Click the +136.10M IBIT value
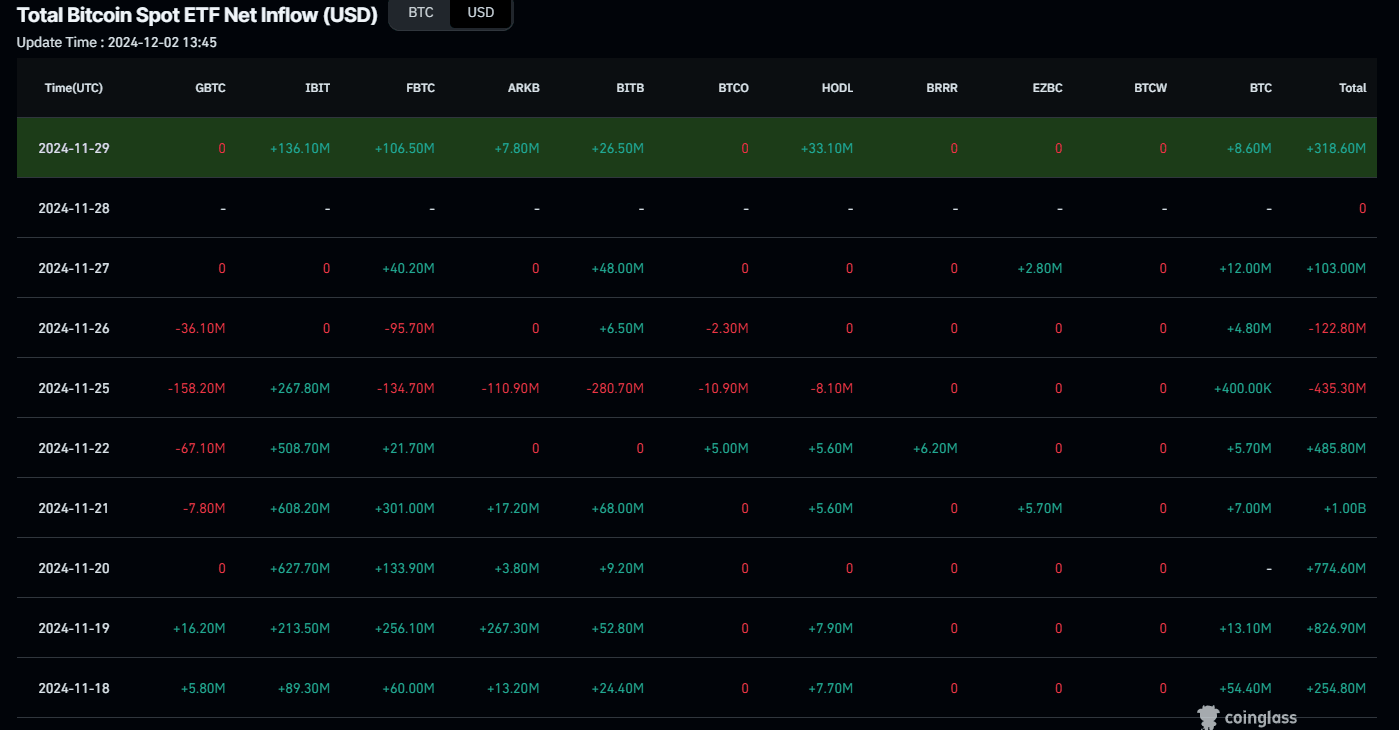Viewport: 1399px width, 730px height. [x=300, y=148]
